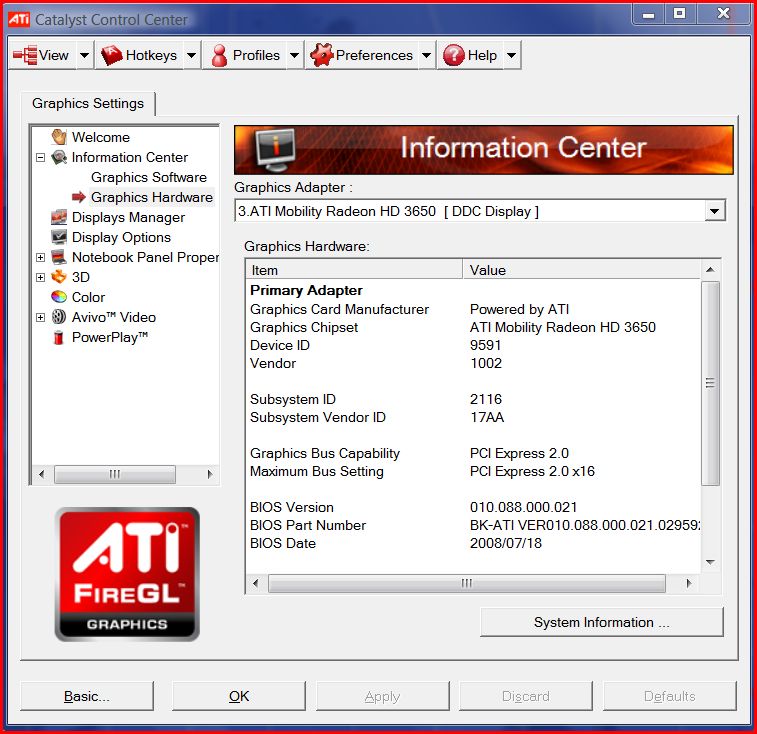
Task: Select Display Options tree item
Action: (x=121, y=237)
